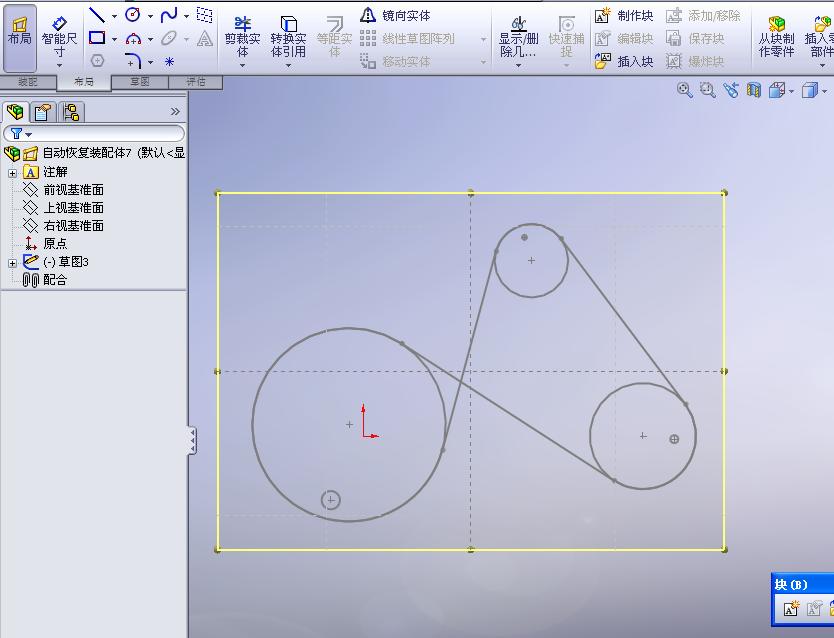
Task: Click the filter funnel icon in tree
Action: tap(16, 133)
